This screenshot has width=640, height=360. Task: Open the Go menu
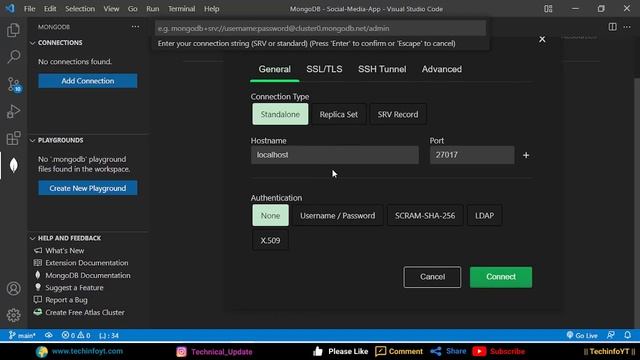(132, 9)
